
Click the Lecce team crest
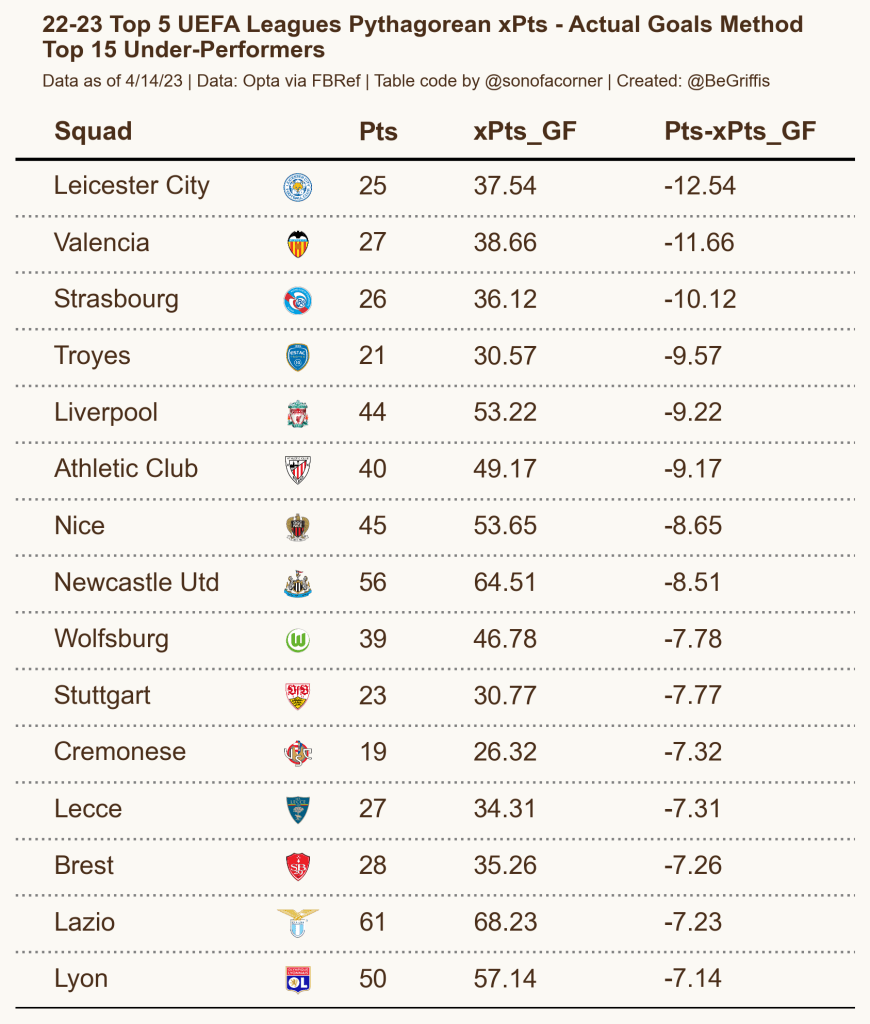point(297,809)
